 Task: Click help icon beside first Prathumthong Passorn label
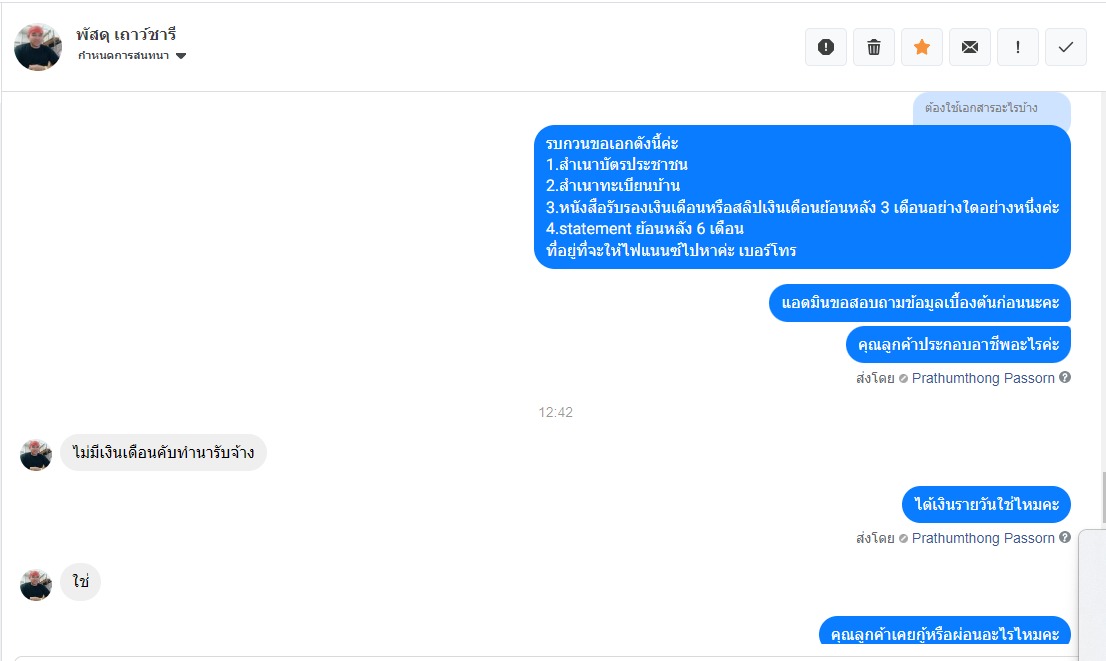coord(1065,377)
